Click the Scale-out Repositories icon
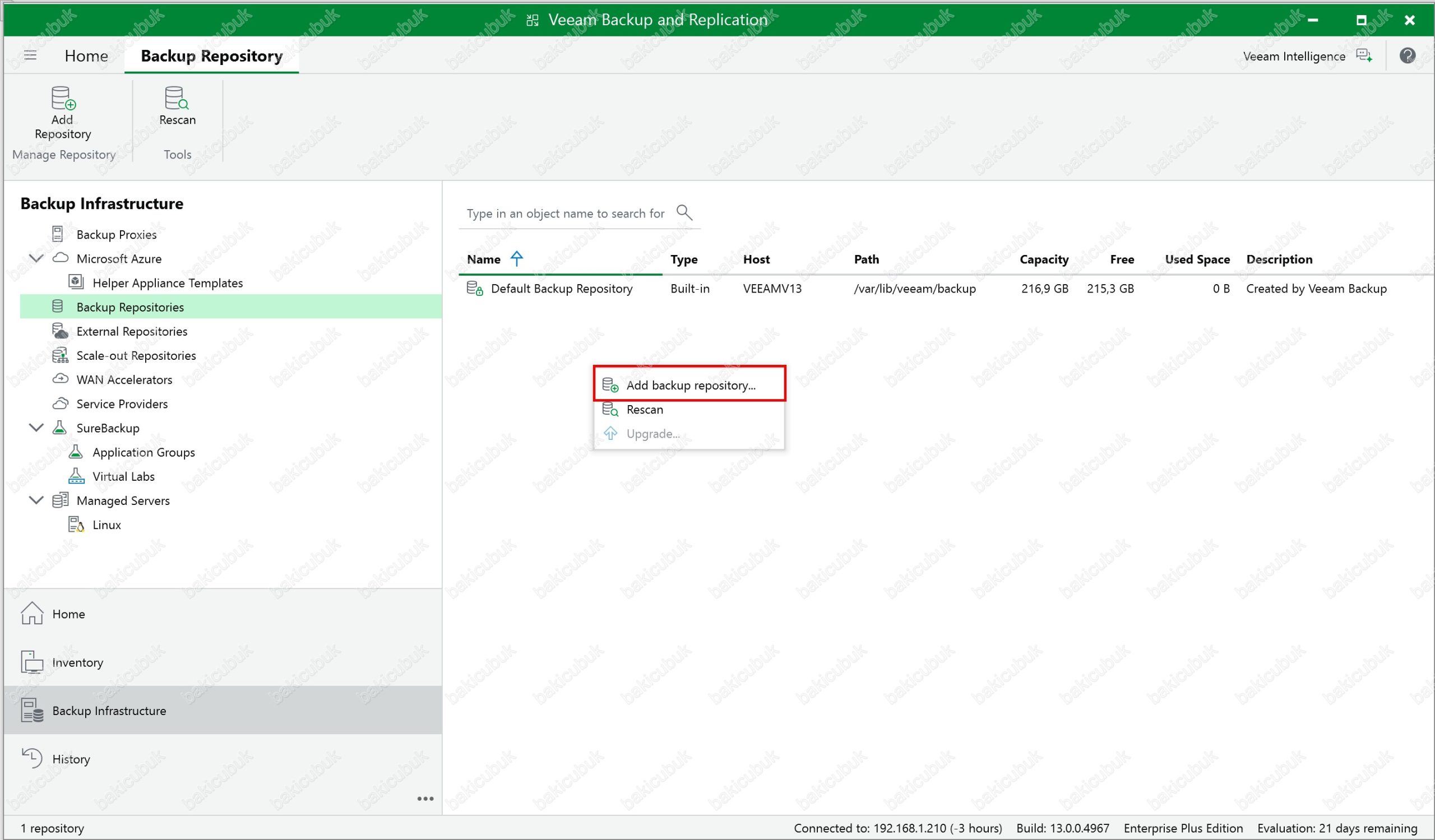The image size is (1435, 840). coord(60,355)
